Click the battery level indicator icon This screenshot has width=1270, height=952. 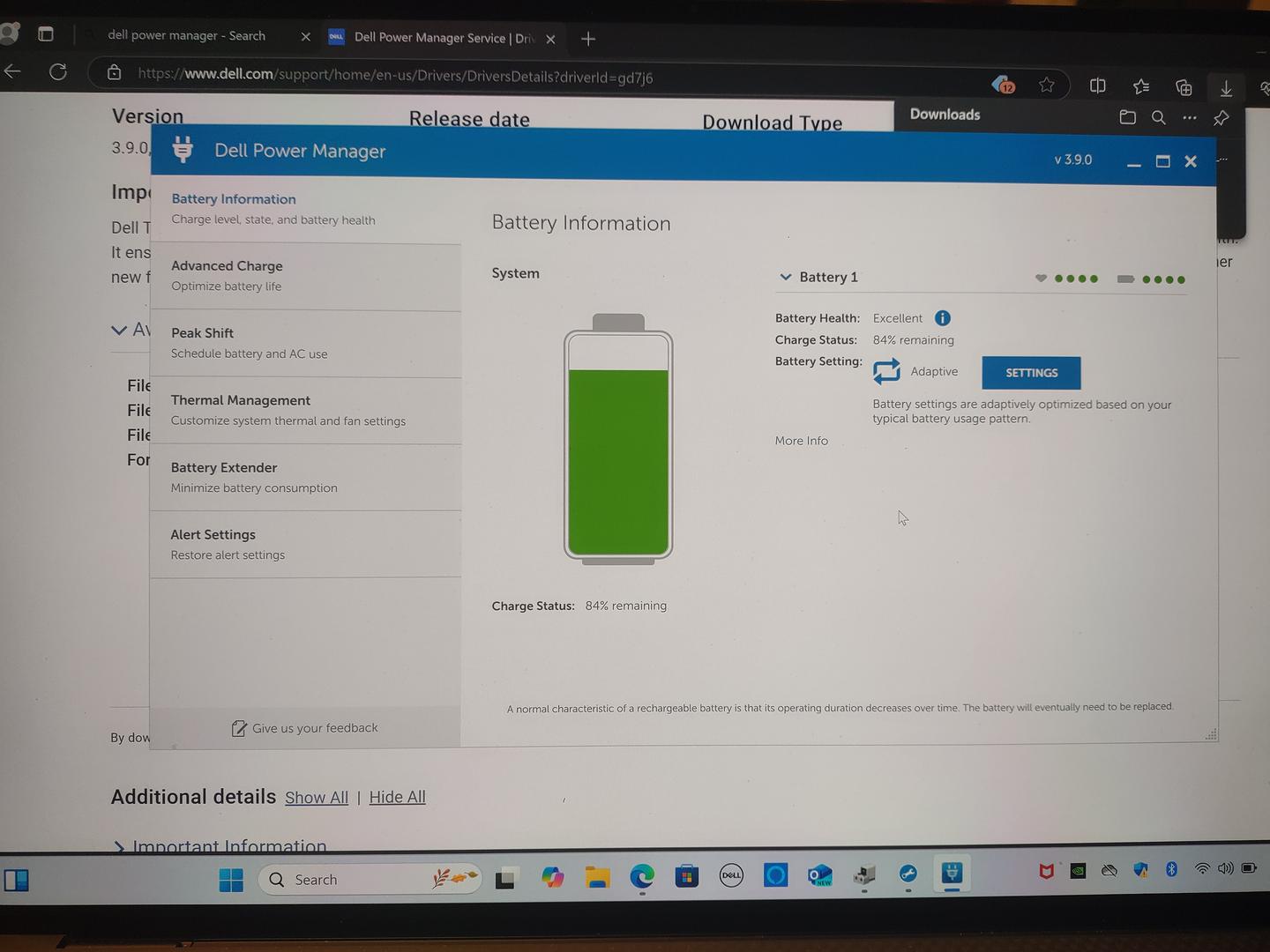[1125, 279]
